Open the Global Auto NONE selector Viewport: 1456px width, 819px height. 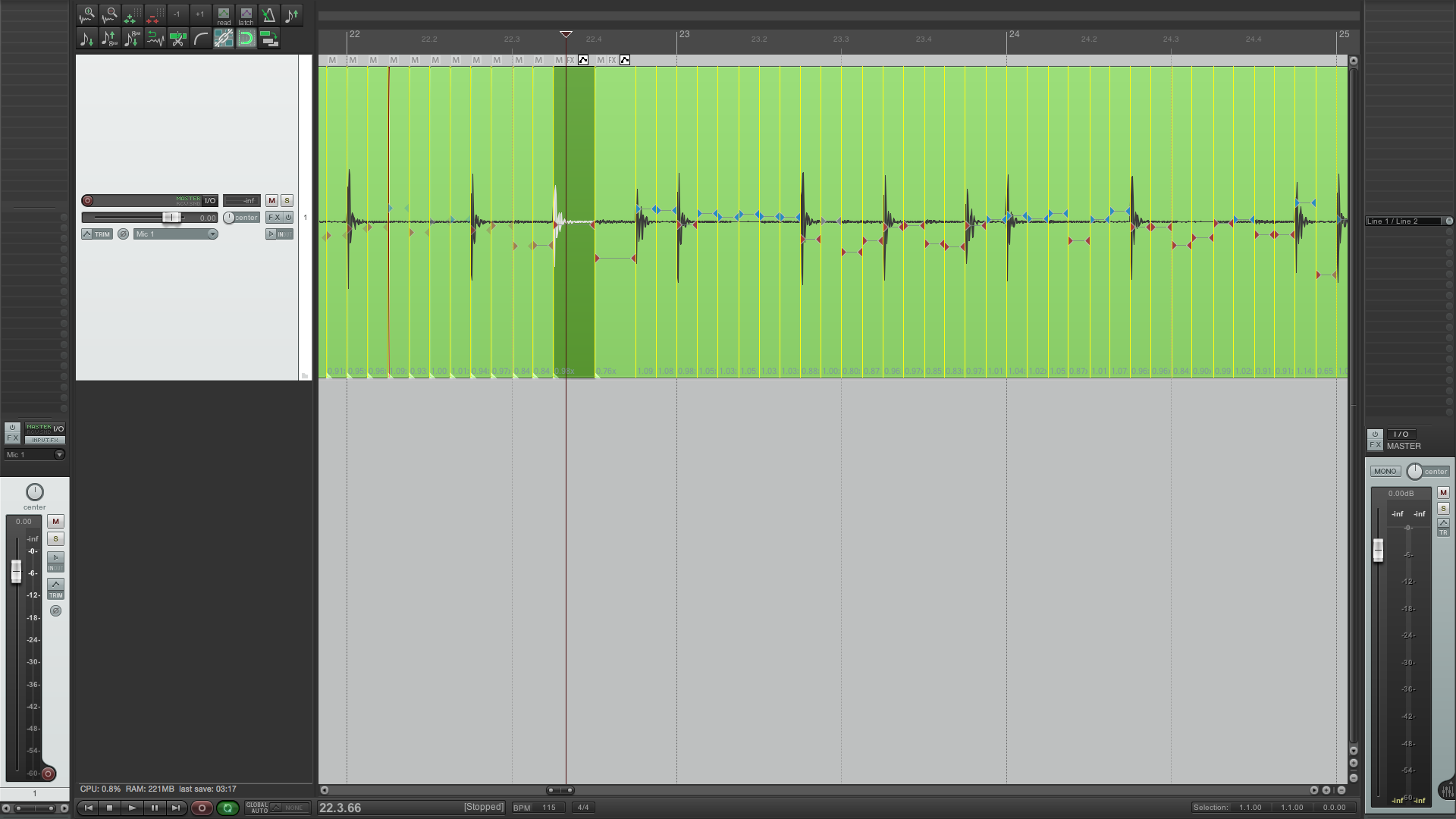click(x=293, y=808)
